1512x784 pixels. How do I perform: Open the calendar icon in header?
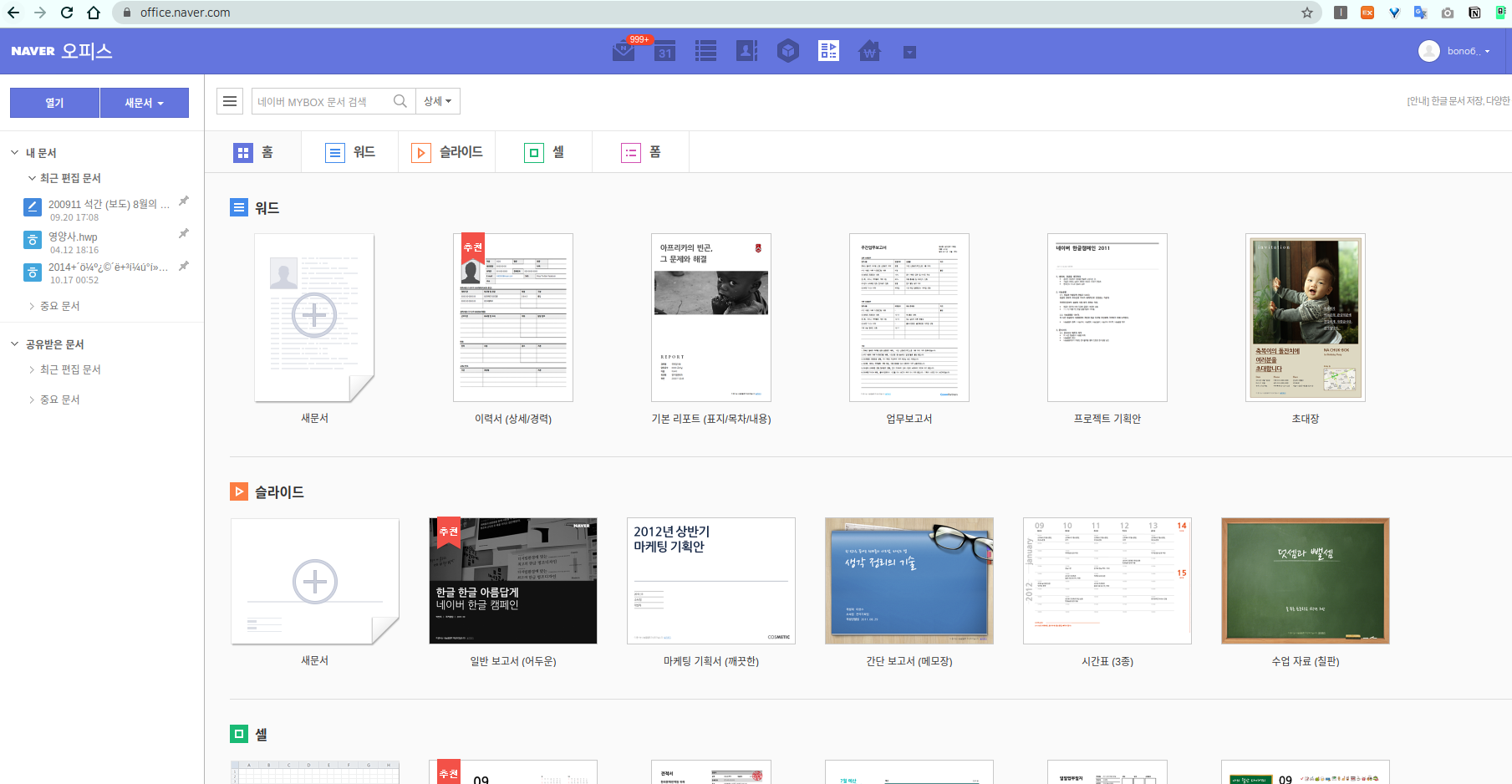pos(664,51)
